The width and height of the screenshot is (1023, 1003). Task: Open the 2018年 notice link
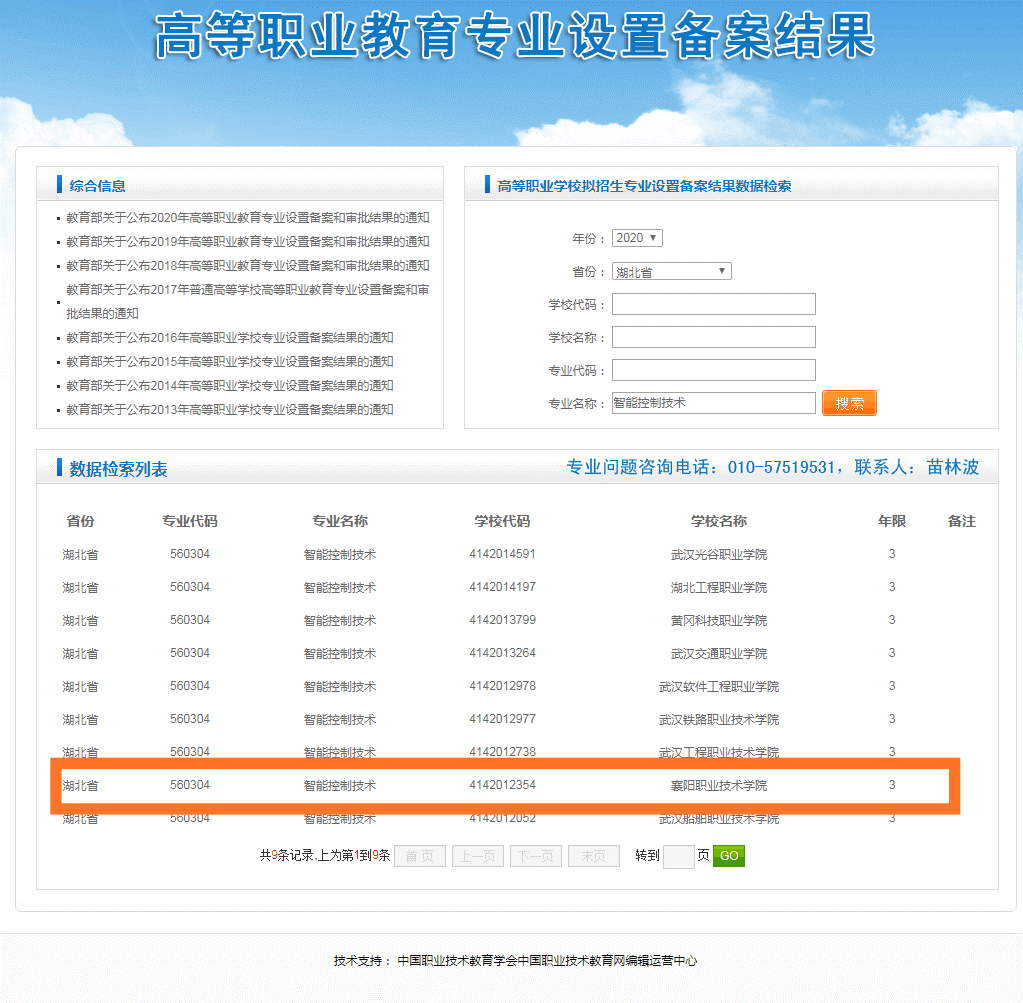coord(248,265)
